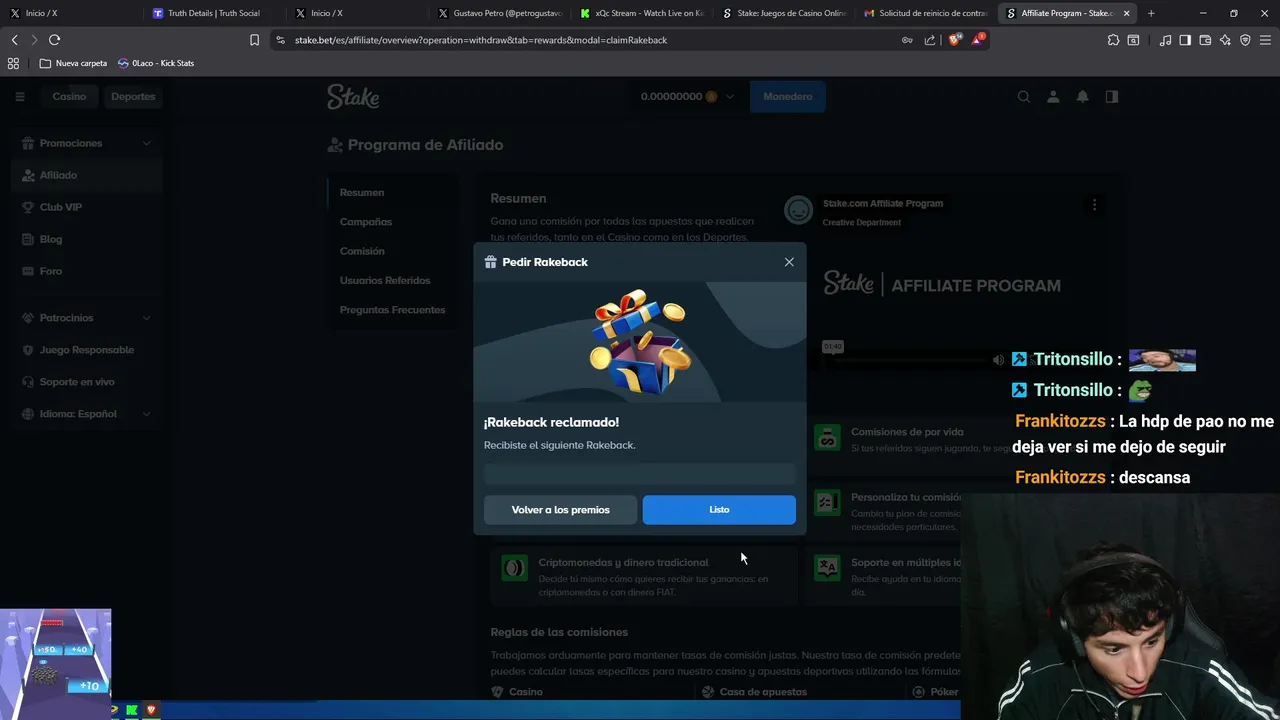
Task: Open Leo AI sparkle icon
Action: [1225, 40]
